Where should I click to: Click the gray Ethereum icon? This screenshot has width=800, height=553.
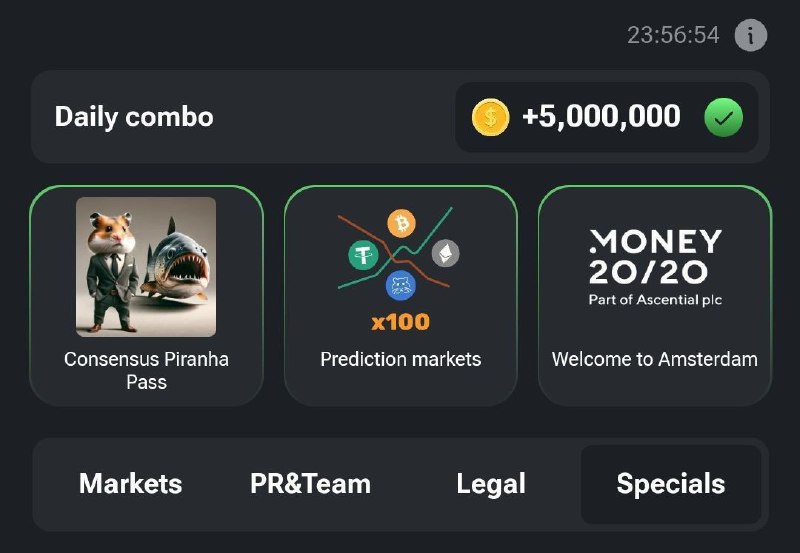445,253
